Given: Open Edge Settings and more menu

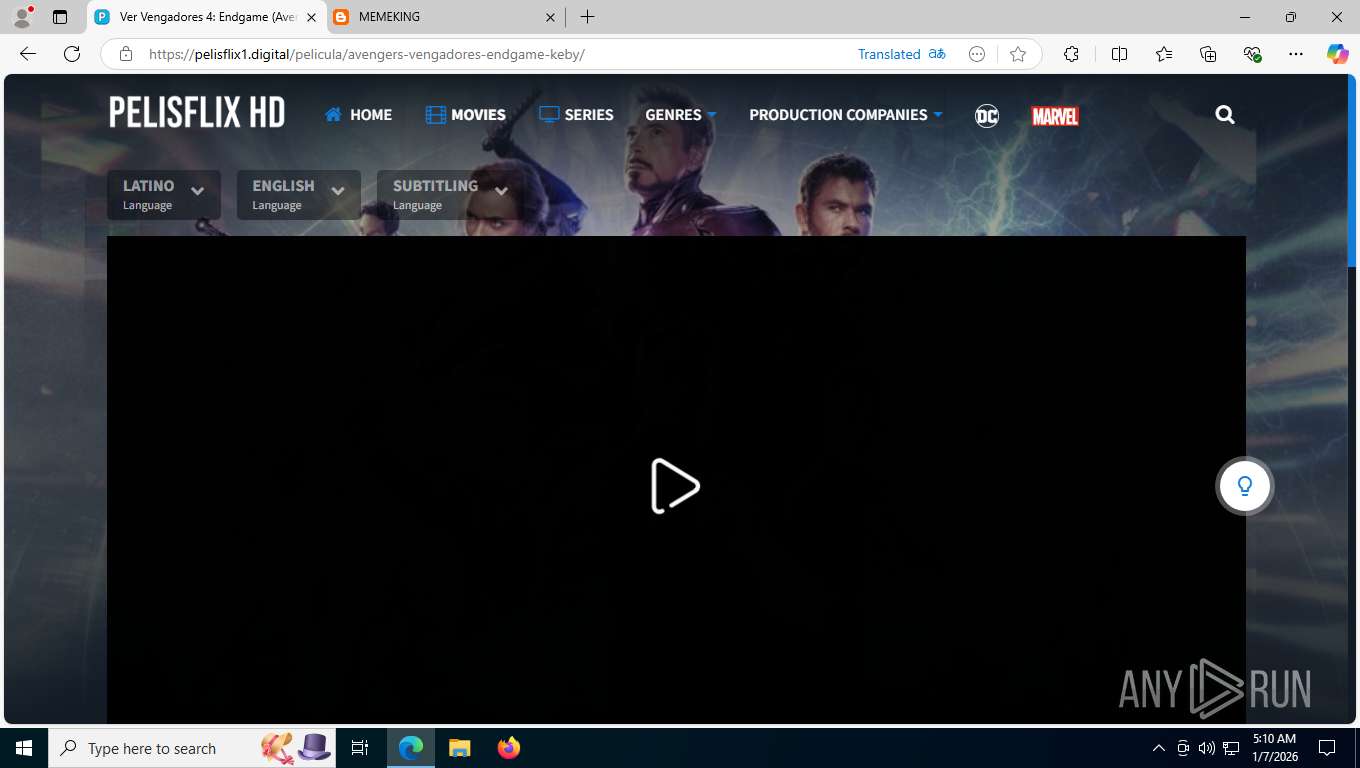Looking at the screenshot, I should click(x=1296, y=54).
